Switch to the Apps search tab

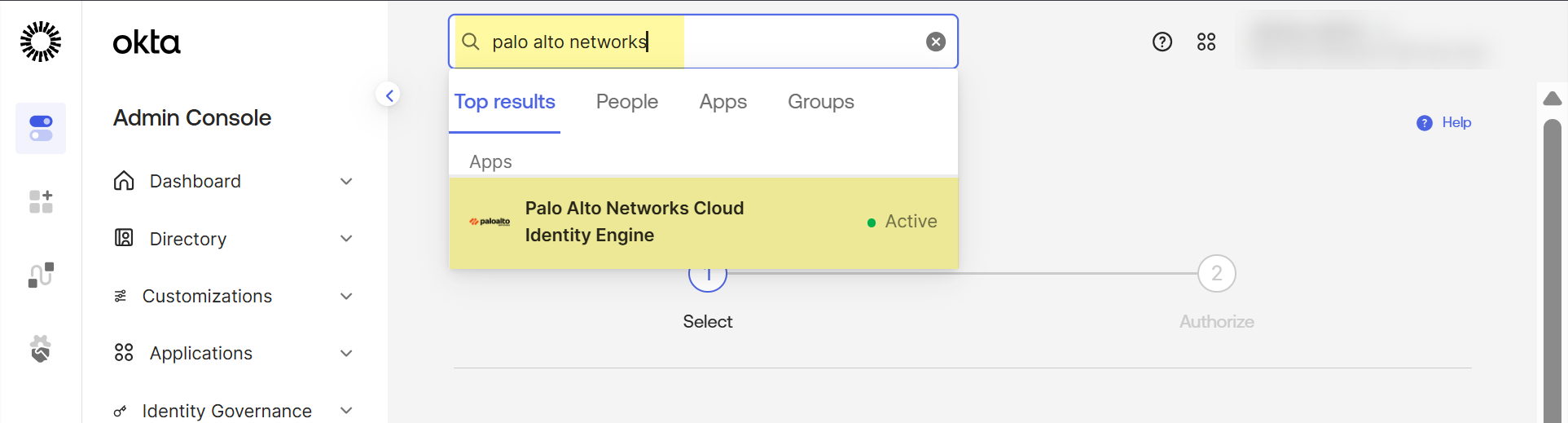[x=723, y=102]
